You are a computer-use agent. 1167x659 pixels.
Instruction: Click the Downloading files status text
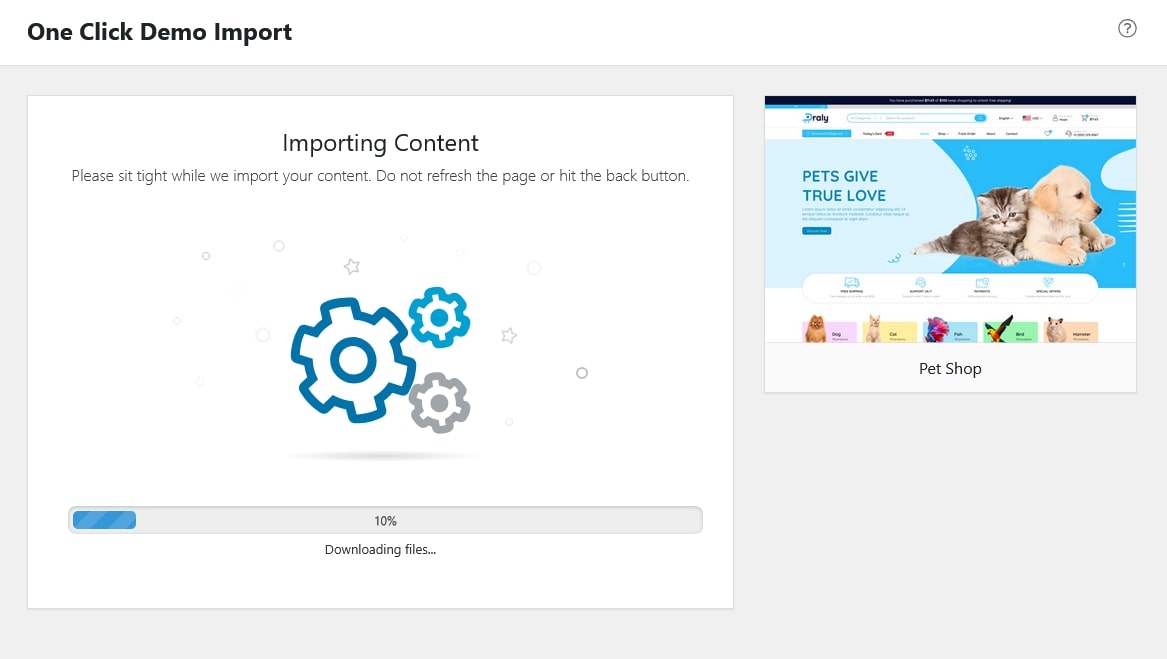pyautogui.click(x=380, y=549)
